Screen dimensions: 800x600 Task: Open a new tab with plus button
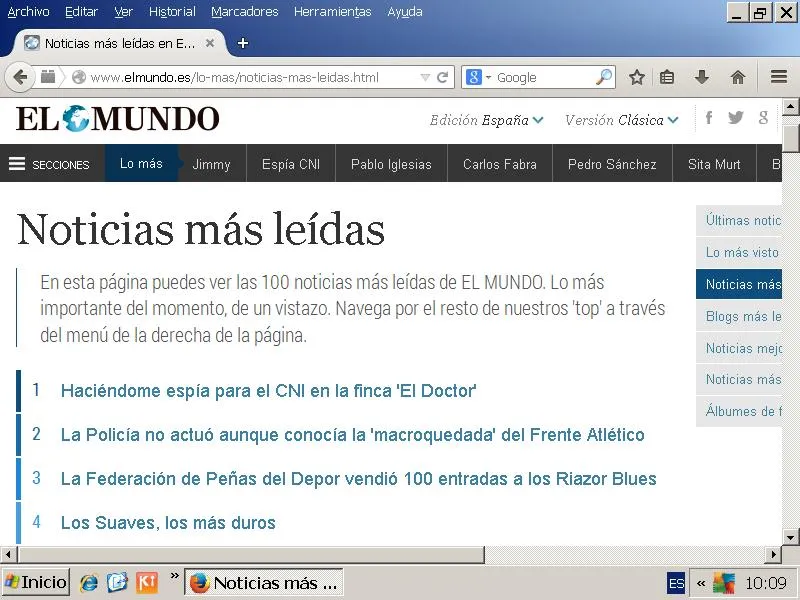click(243, 43)
